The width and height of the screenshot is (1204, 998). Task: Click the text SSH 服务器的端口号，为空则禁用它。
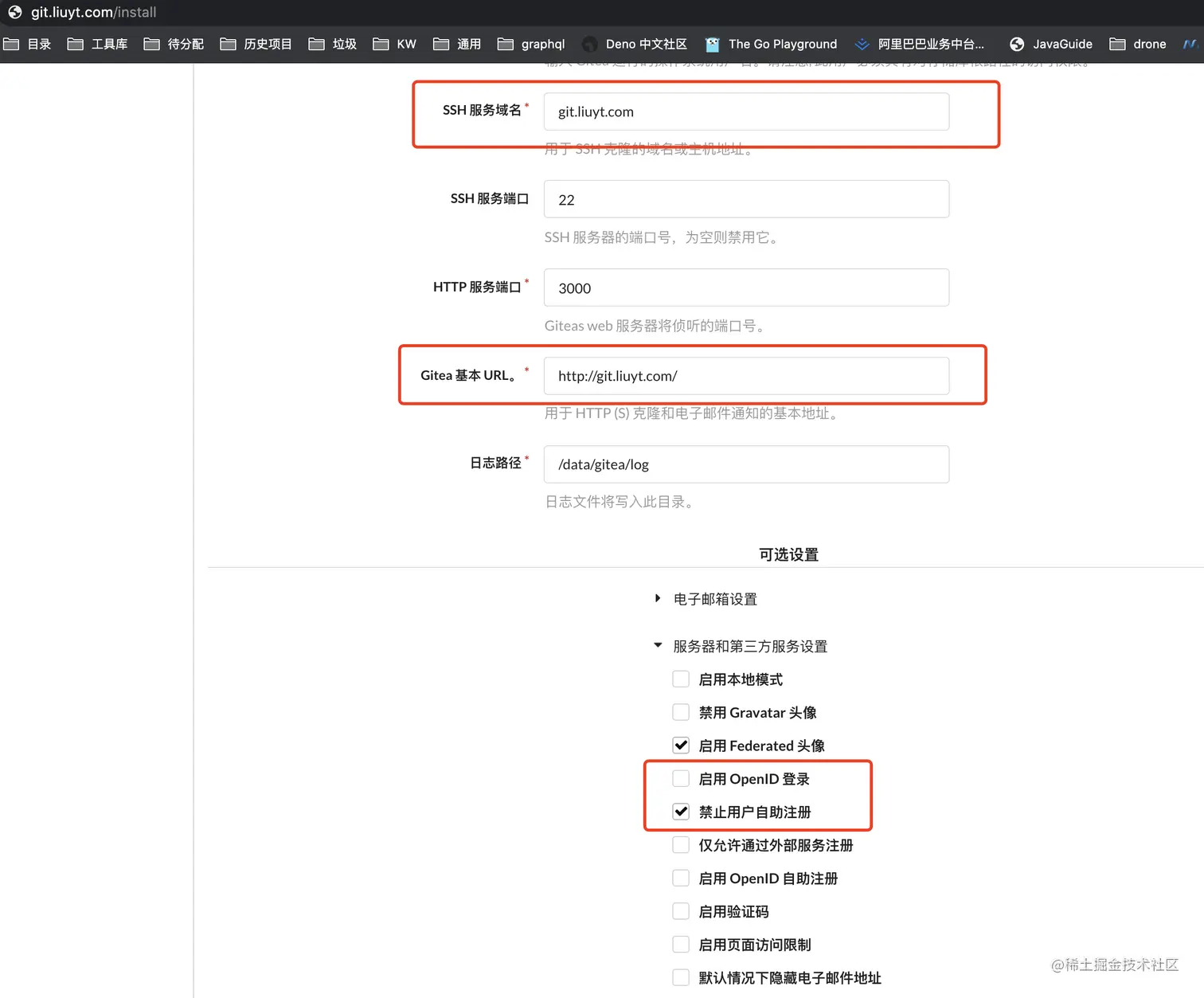(663, 237)
